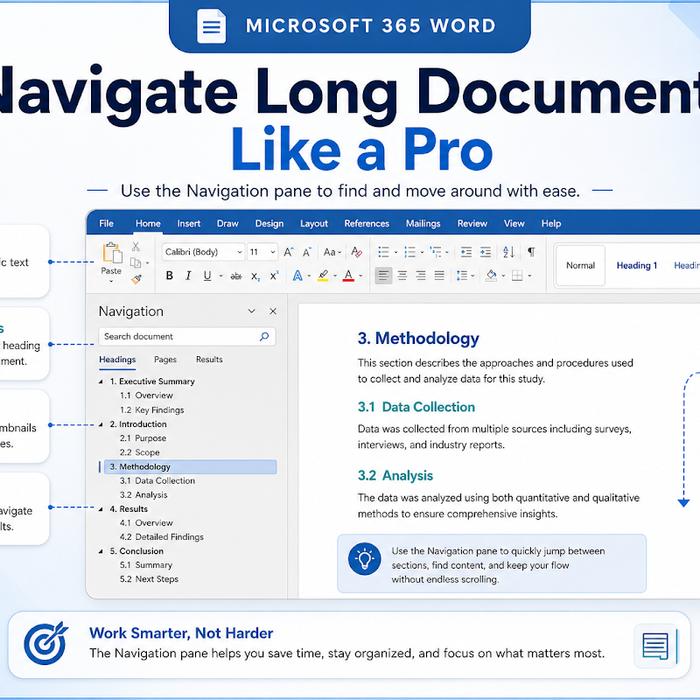Apply superscript formatting

pyautogui.click(x=274, y=276)
